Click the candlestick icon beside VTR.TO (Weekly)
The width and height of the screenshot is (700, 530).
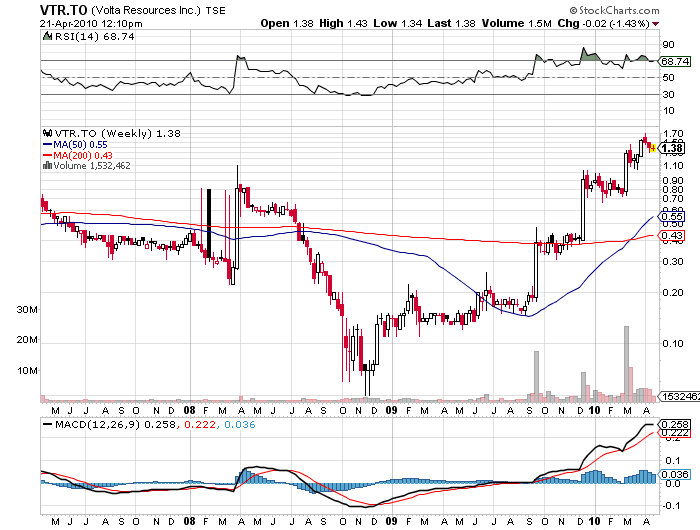coord(47,133)
